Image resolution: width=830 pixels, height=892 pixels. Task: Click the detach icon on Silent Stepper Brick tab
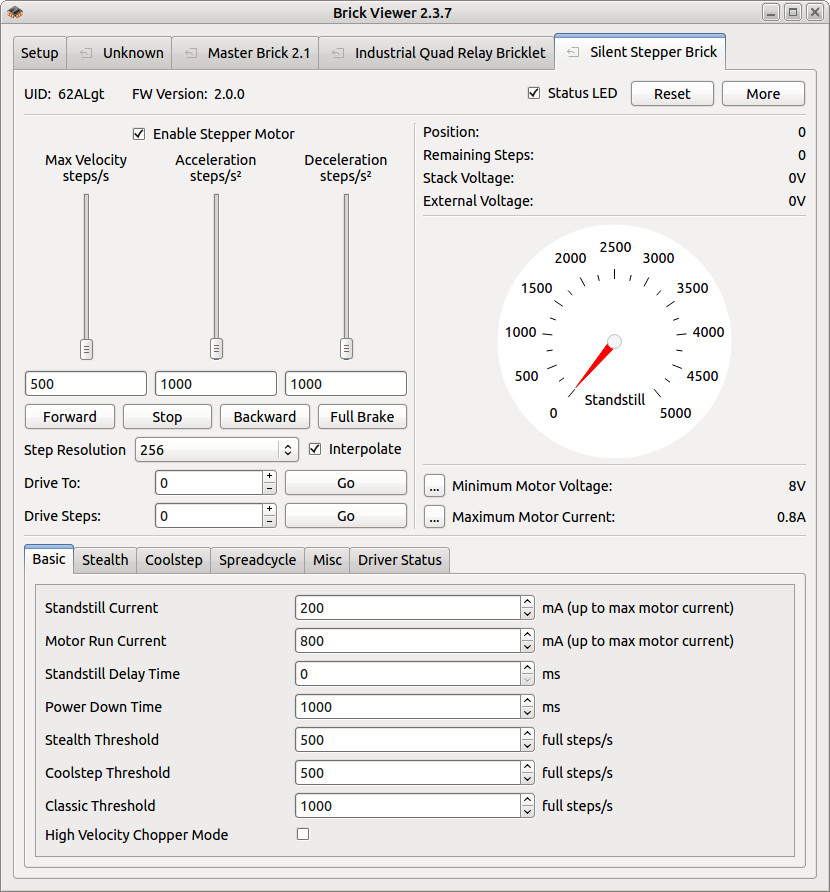pos(573,52)
